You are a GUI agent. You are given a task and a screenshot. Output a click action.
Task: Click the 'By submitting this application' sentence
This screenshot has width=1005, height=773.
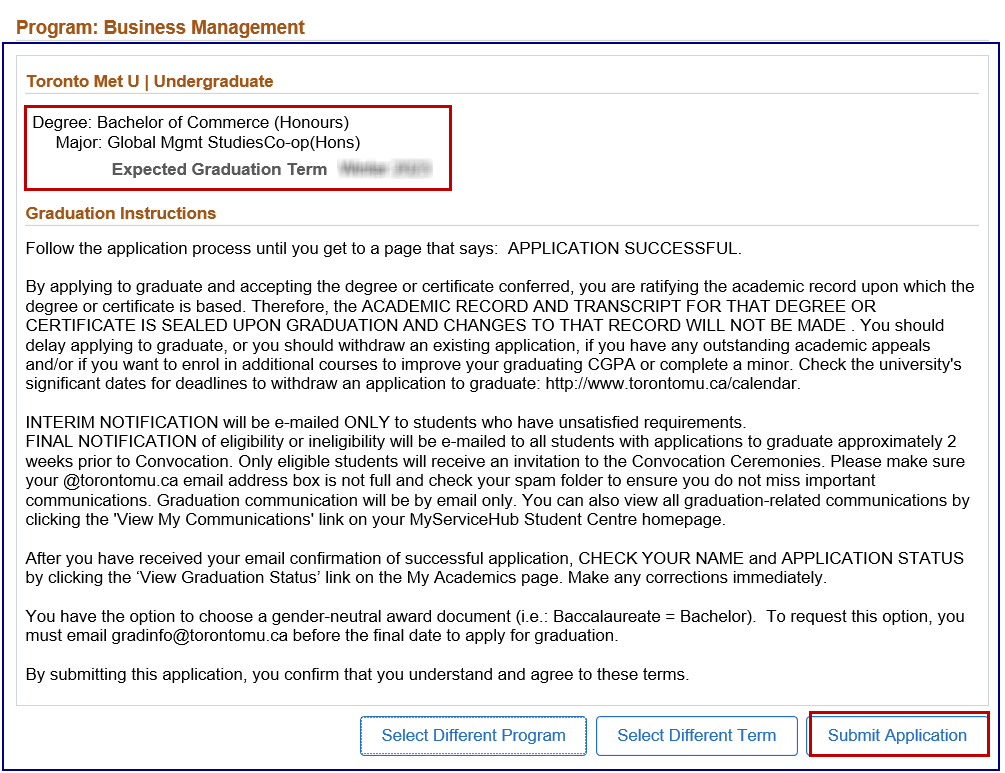(357, 675)
